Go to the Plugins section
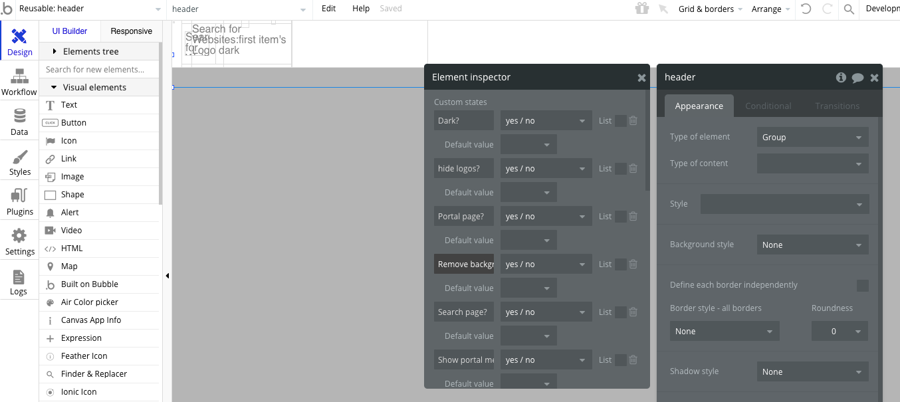This screenshot has height=402, width=900. [x=19, y=202]
